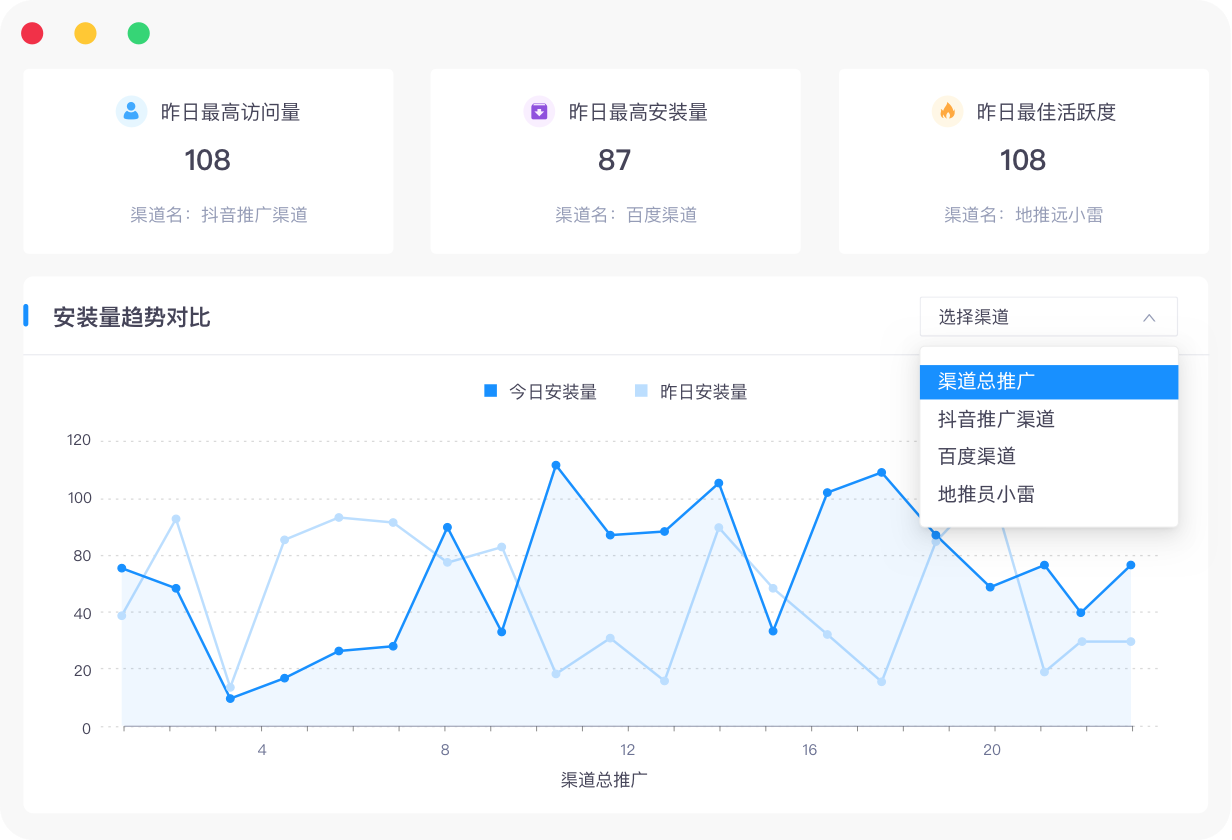1232x840 pixels.
Task: Click 渠道名：百度渠道 text
Action: click(x=626, y=215)
